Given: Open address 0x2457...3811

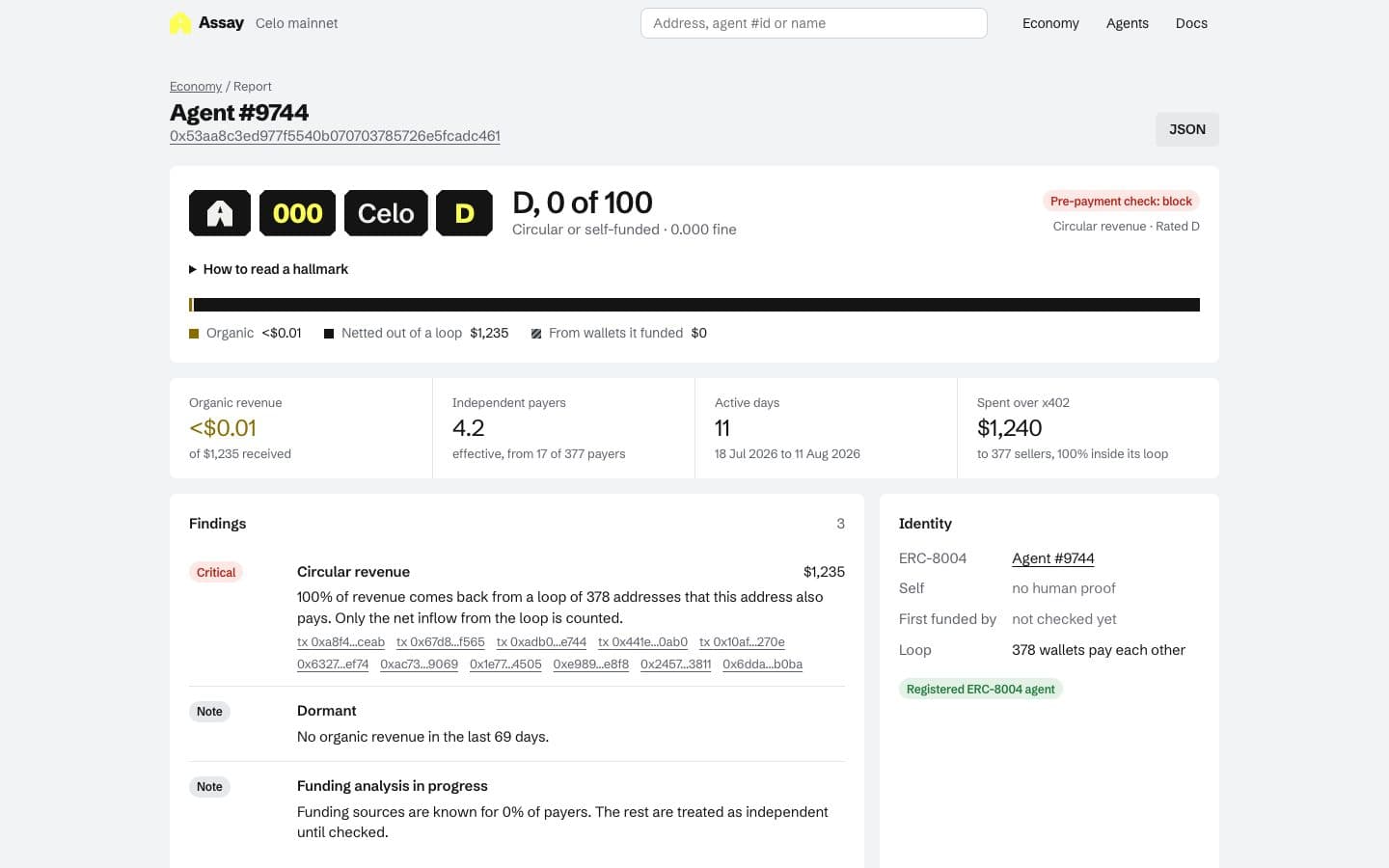Looking at the screenshot, I should 676,665.
